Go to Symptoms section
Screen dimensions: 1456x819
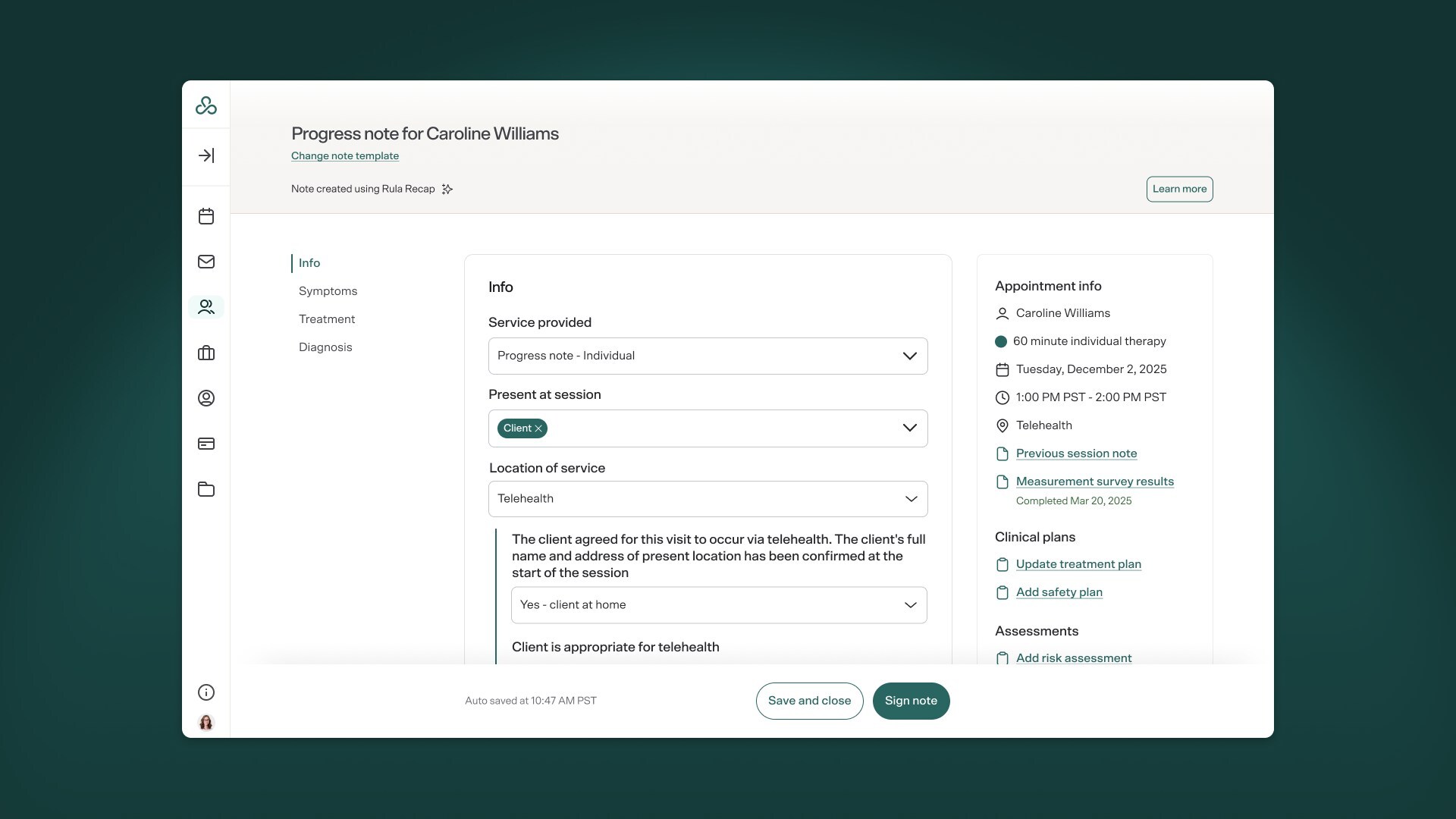tap(328, 291)
